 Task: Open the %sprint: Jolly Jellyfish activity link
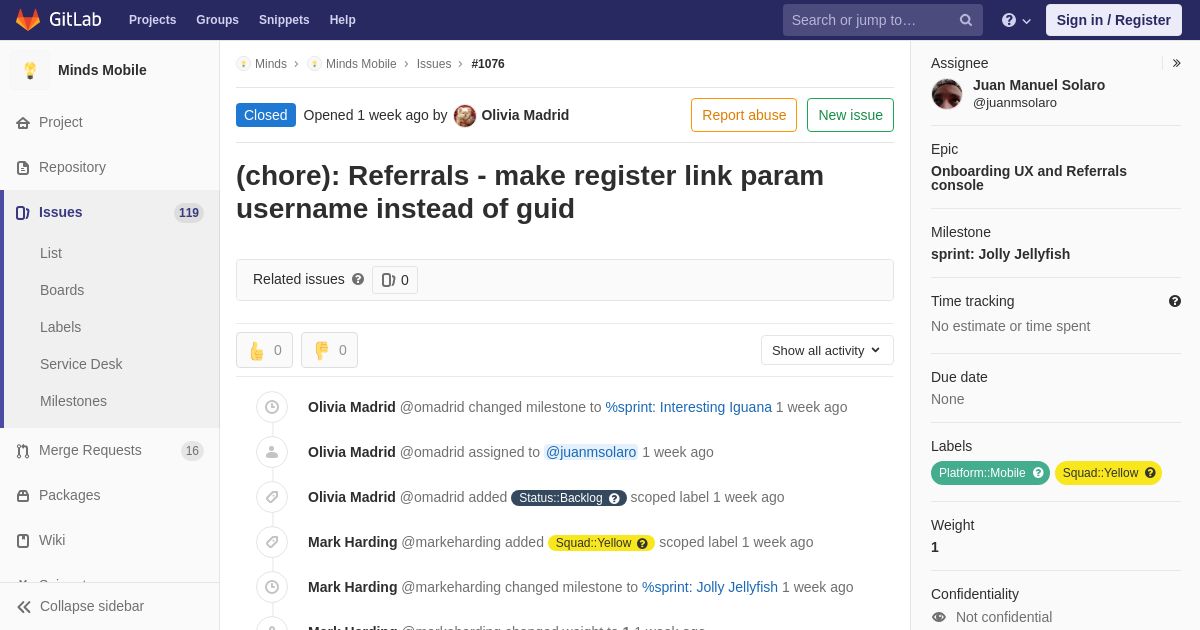click(x=710, y=587)
